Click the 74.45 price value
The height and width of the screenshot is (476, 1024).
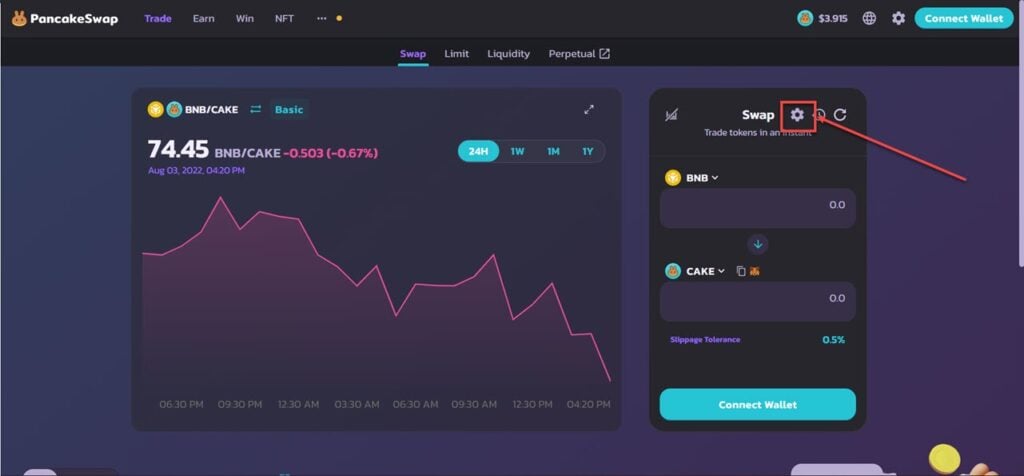(178, 150)
